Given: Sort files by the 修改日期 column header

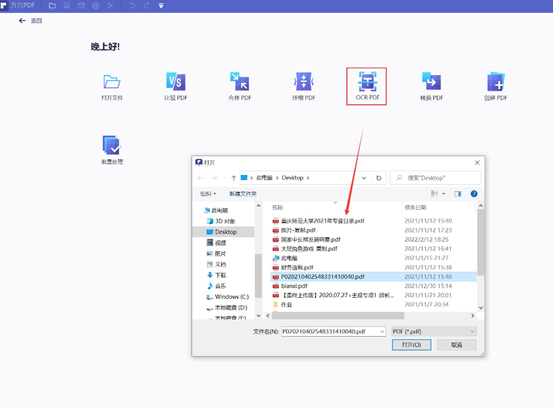Looking at the screenshot, I should (415, 207).
